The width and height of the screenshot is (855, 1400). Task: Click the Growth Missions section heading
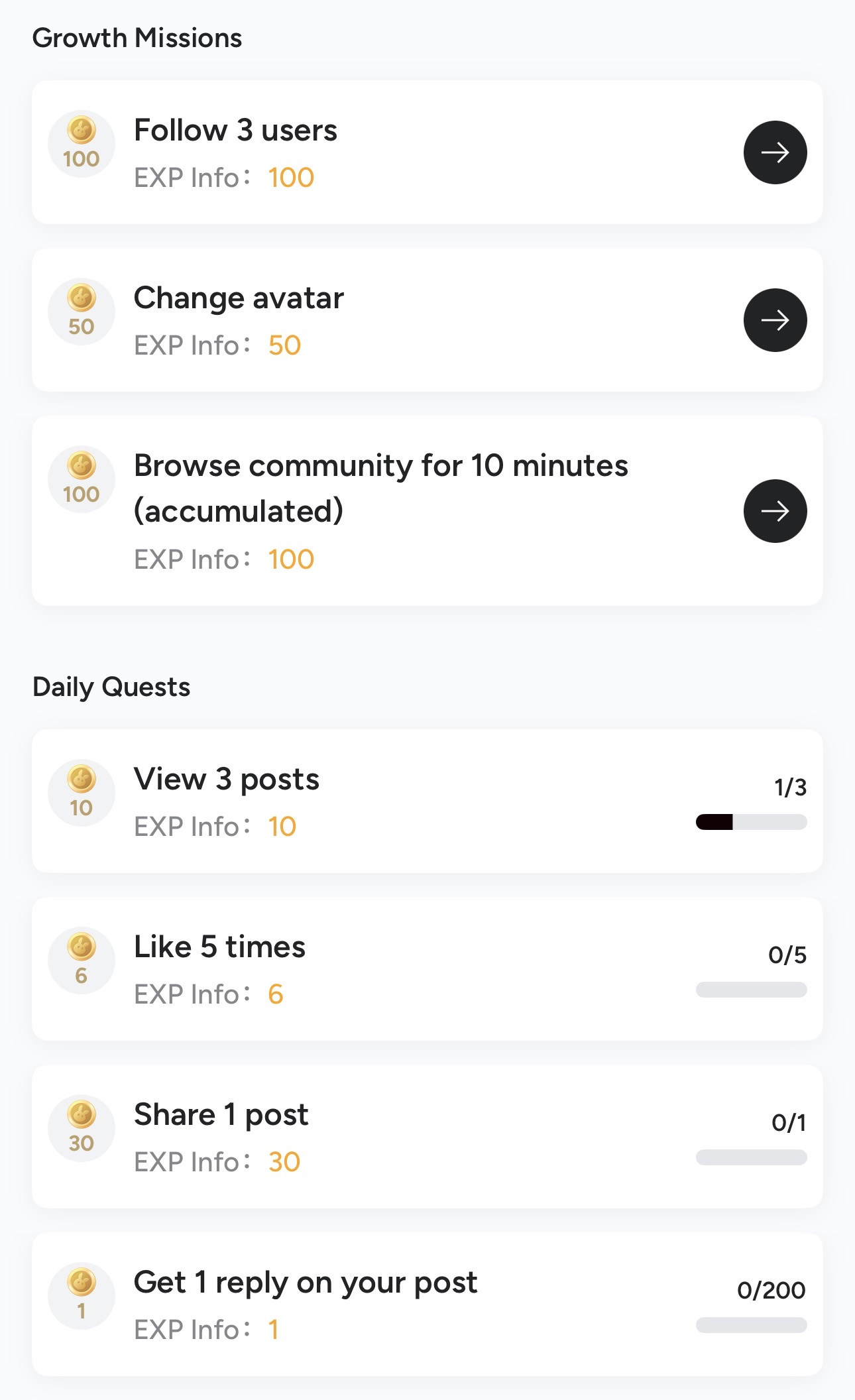[137, 38]
